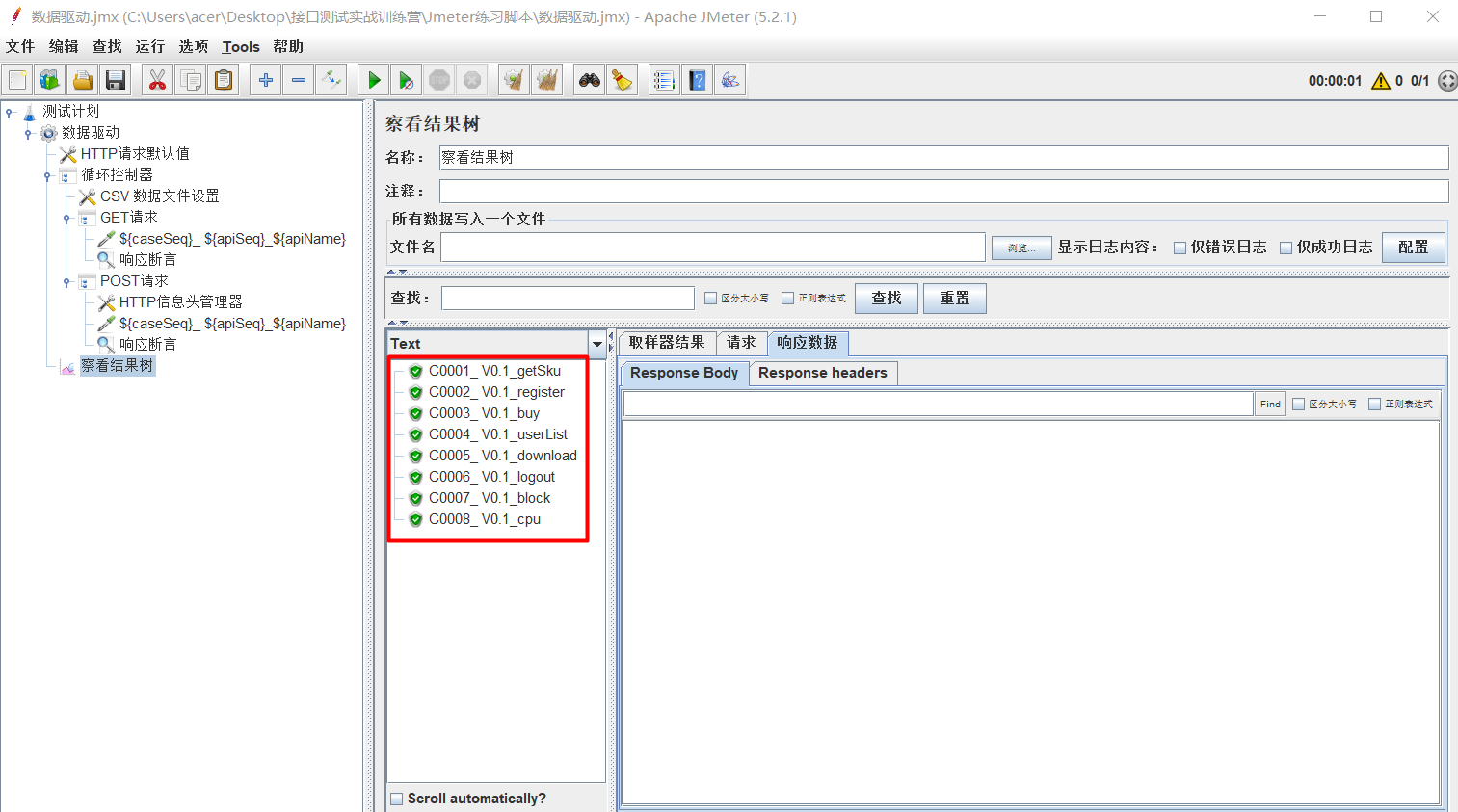Open the 运行 menu
The width and height of the screenshot is (1458, 812).
pyautogui.click(x=150, y=46)
